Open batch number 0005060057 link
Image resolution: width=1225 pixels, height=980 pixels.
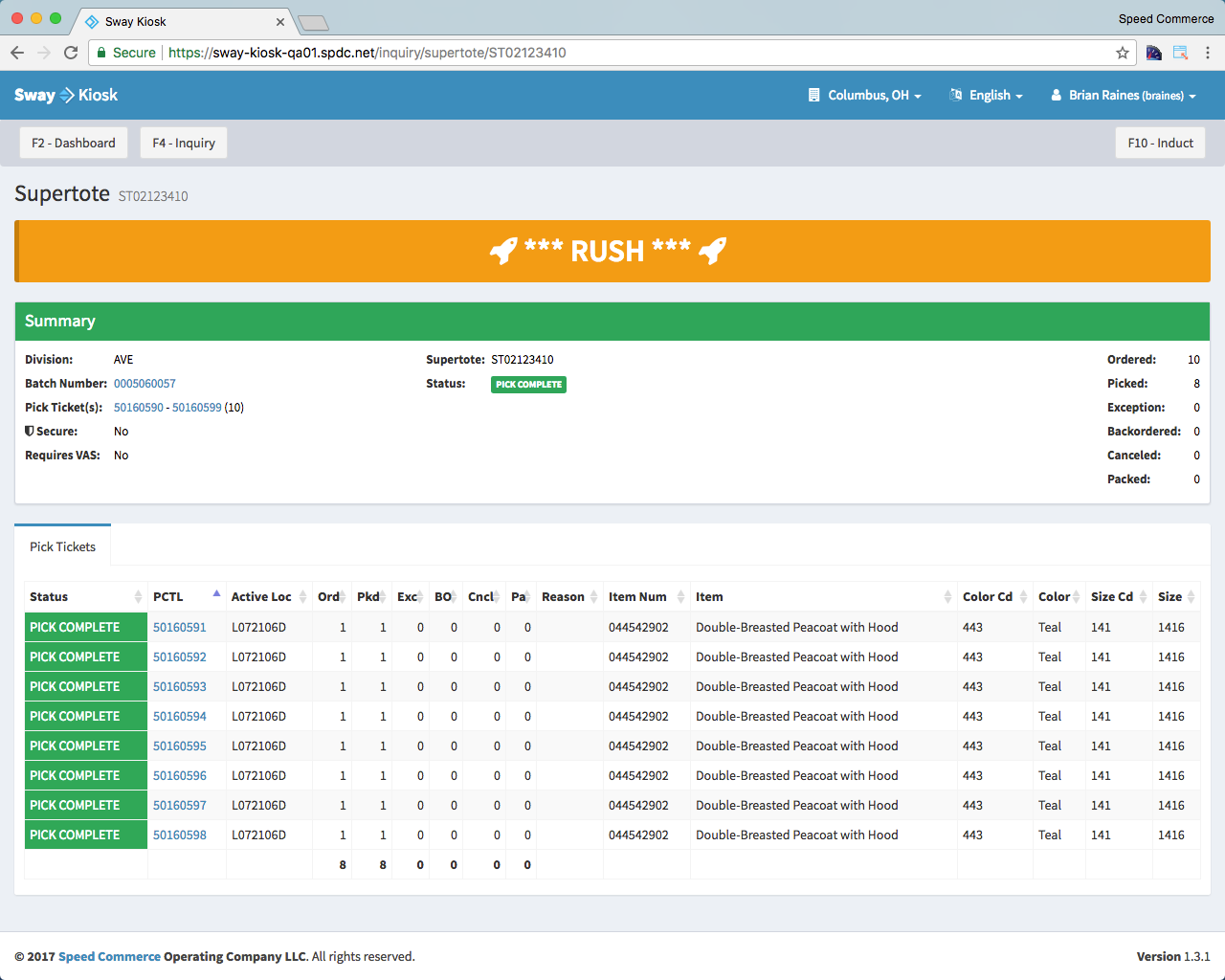tap(145, 383)
